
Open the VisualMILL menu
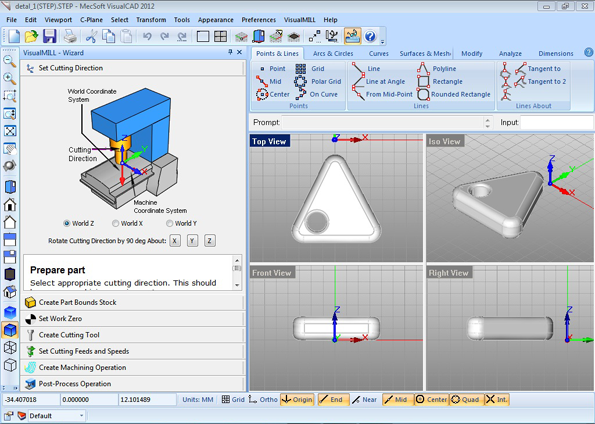coord(300,20)
